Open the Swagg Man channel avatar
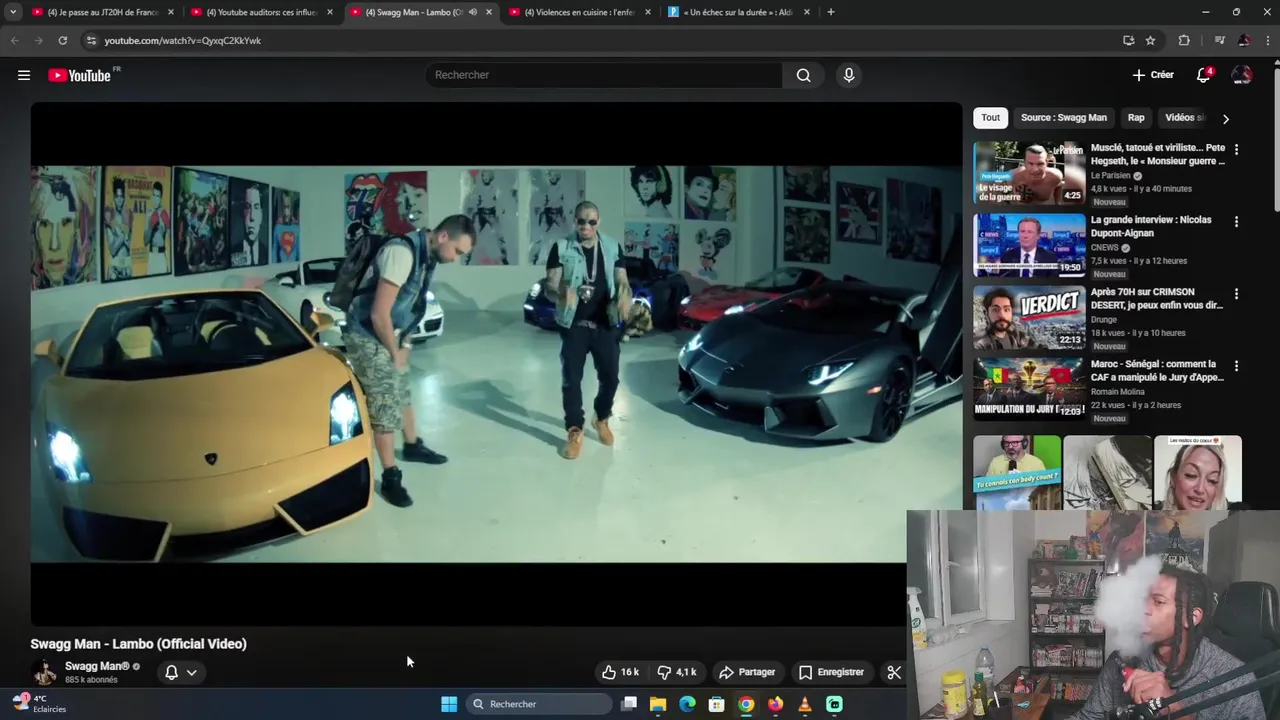Viewport: 1280px width, 720px height. coord(44,672)
